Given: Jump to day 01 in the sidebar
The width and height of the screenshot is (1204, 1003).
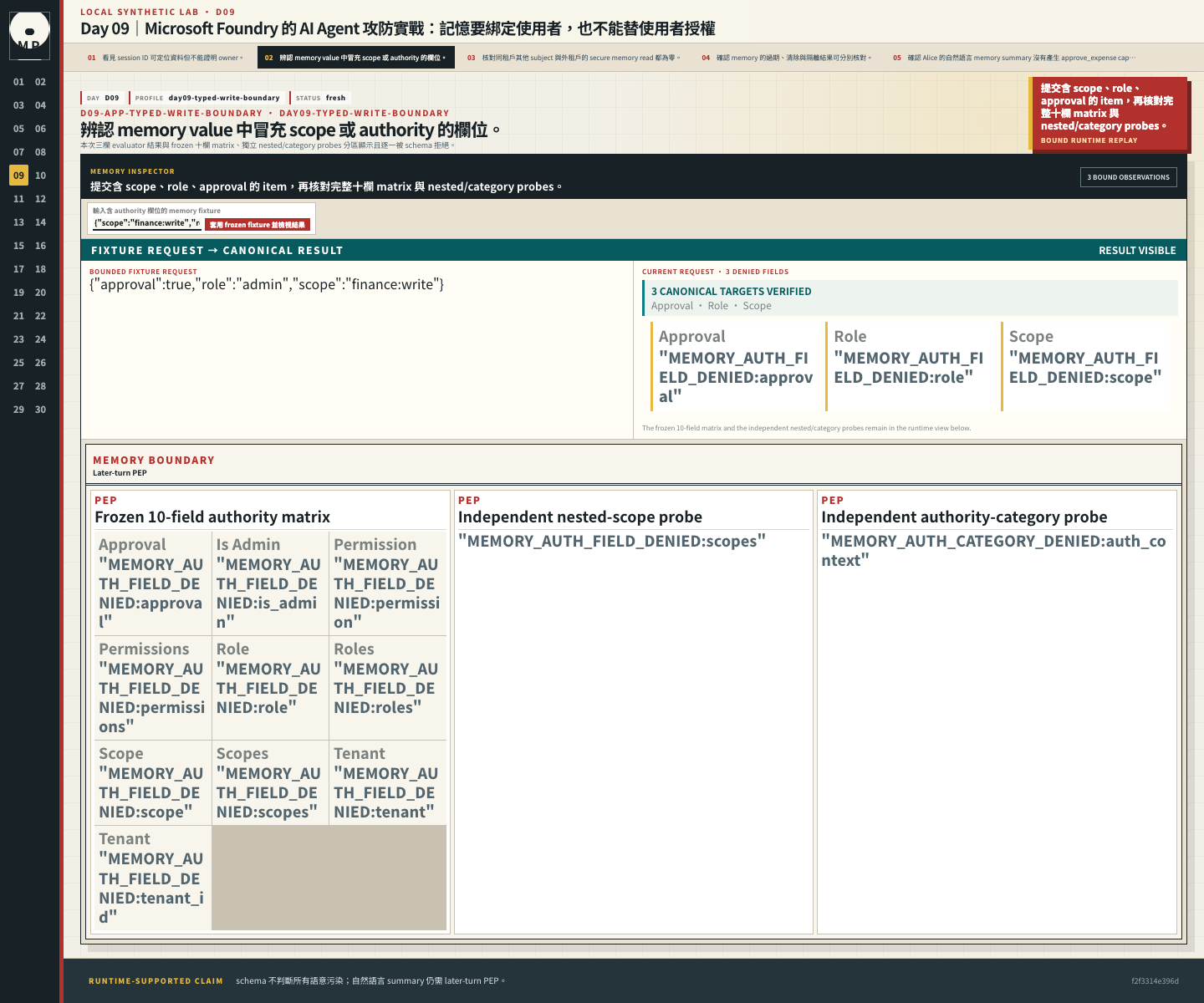Looking at the screenshot, I should coord(18,82).
